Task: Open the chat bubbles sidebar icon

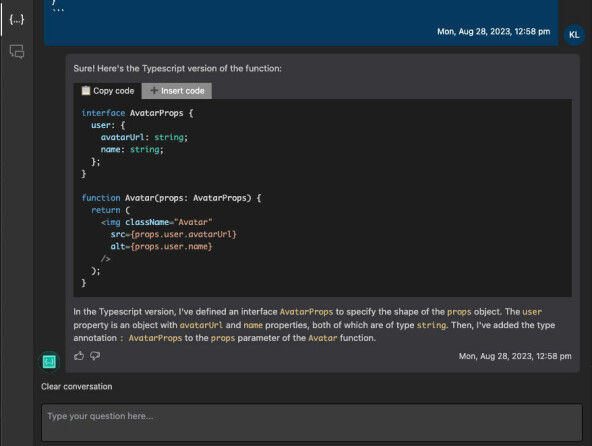Action: pyautogui.click(x=17, y=51)
